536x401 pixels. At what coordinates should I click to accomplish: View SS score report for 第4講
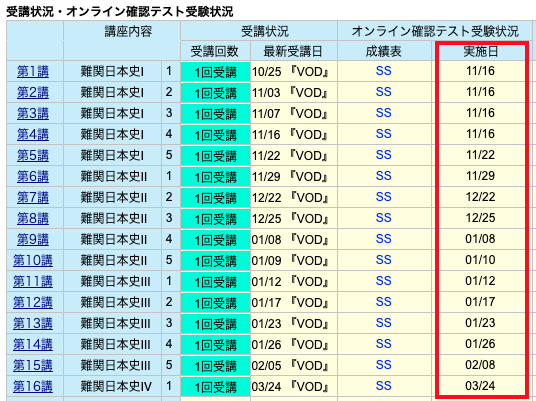tap(384, 134)
